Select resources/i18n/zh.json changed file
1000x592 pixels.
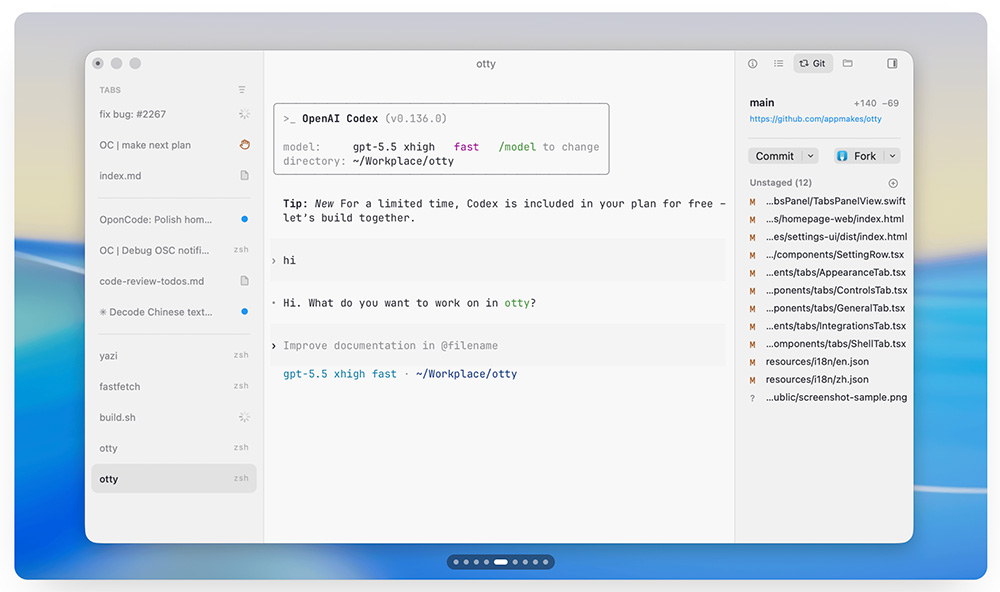(x=828, y=380)
